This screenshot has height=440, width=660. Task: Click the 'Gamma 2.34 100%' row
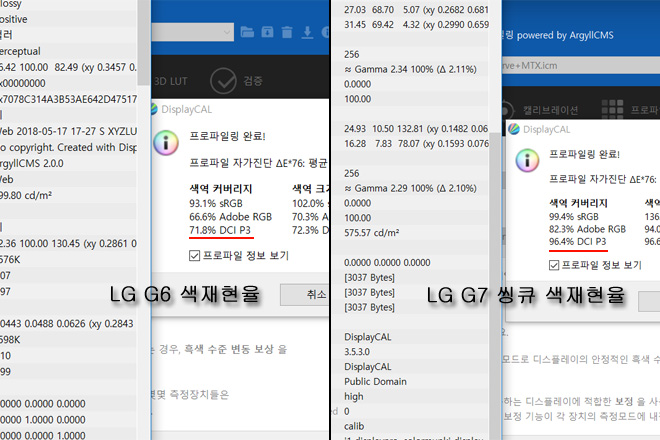pos(410,69)
